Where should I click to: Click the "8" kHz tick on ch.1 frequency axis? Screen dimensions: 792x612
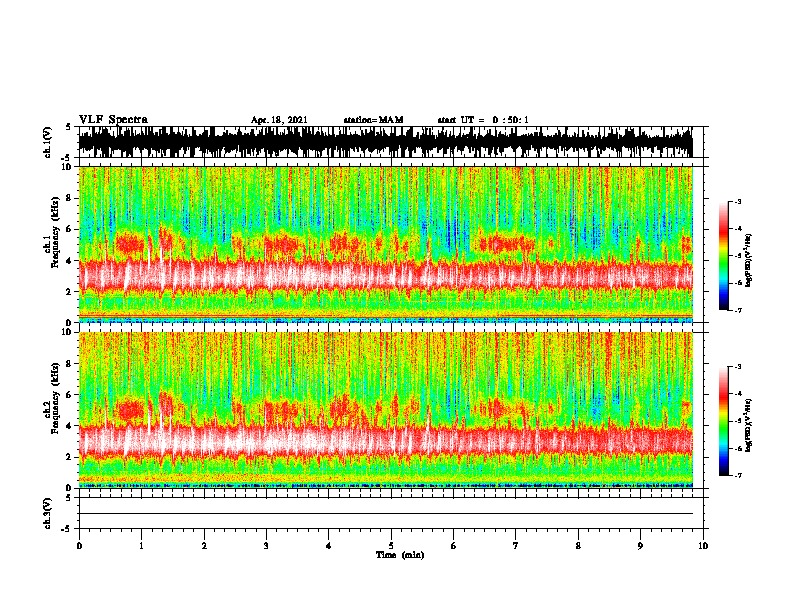pos(70,198)
